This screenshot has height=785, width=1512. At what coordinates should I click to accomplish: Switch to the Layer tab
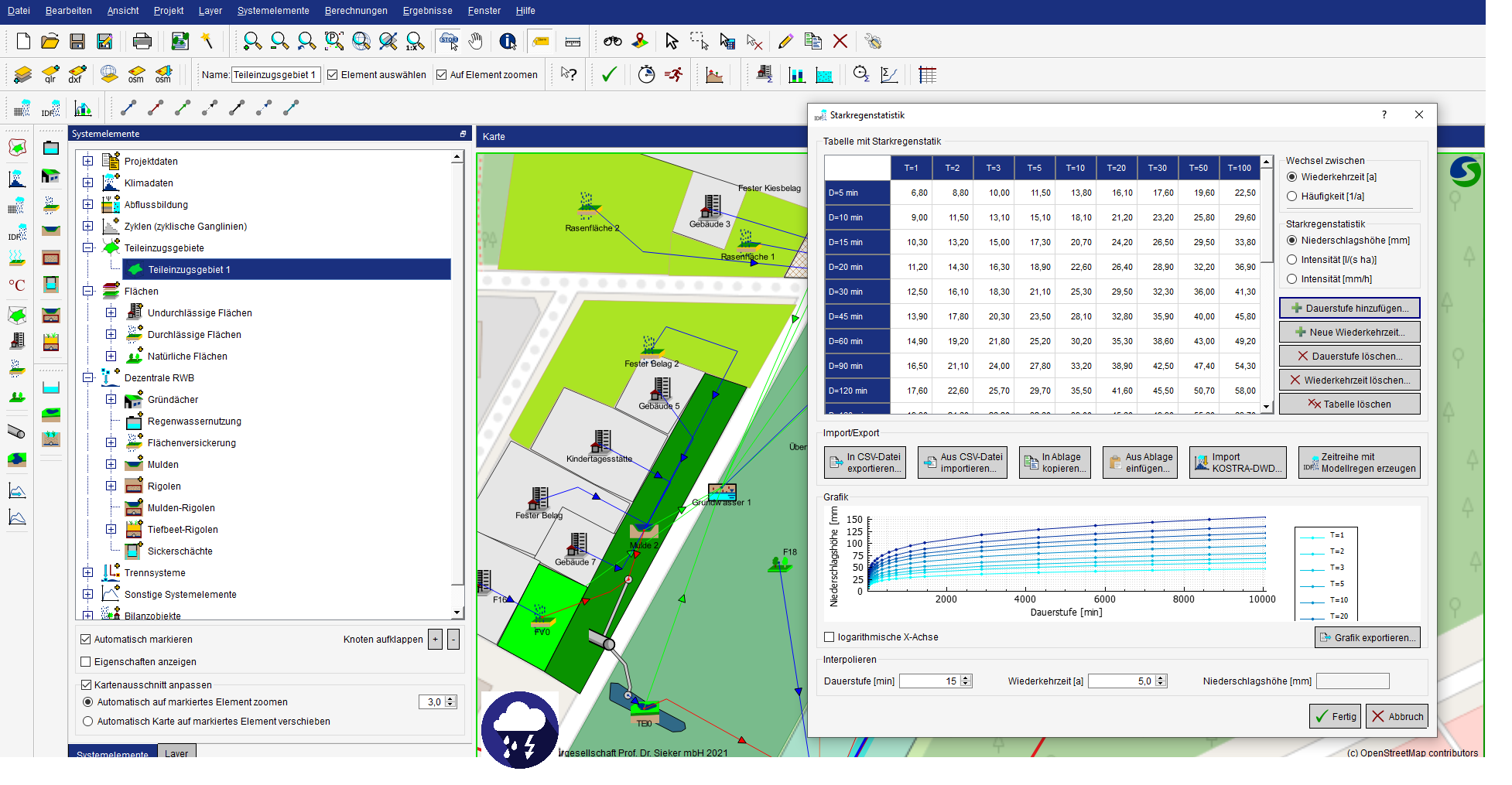(176, 753)
